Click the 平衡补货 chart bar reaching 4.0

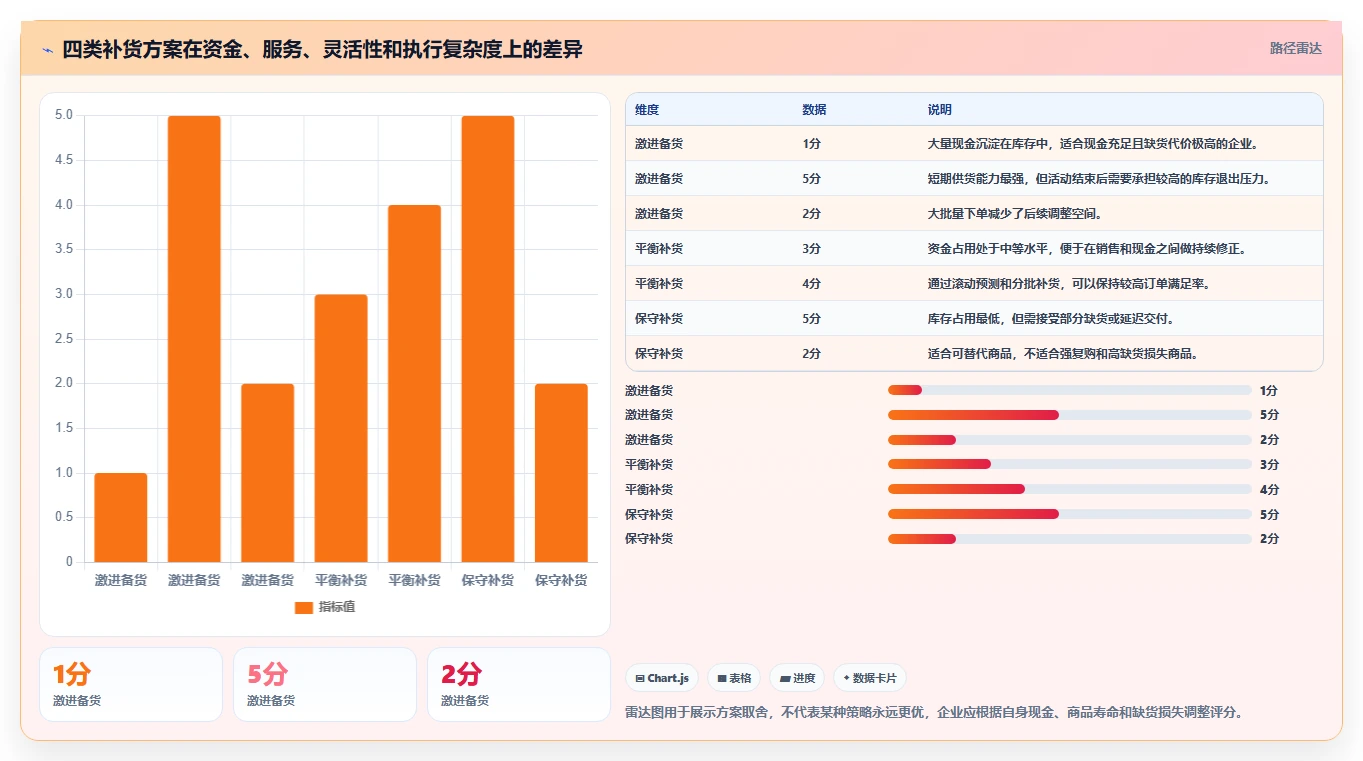point(415,383)
